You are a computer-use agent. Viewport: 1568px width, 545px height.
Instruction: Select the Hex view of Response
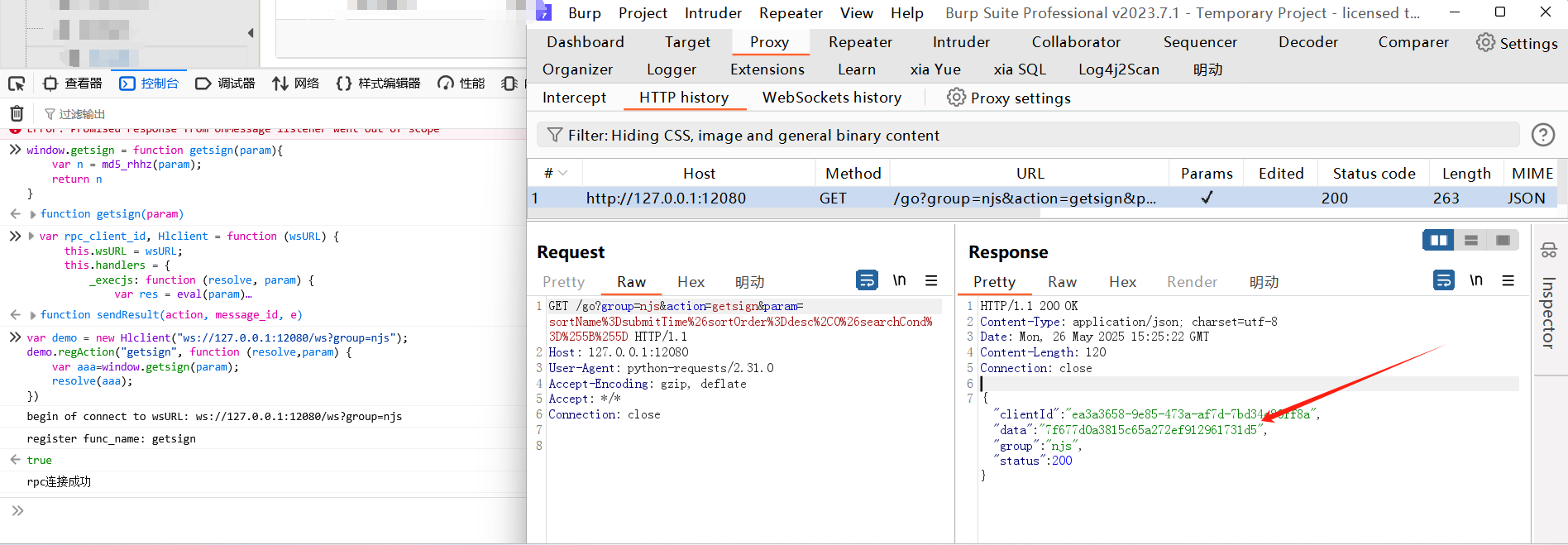[1122, 282]
